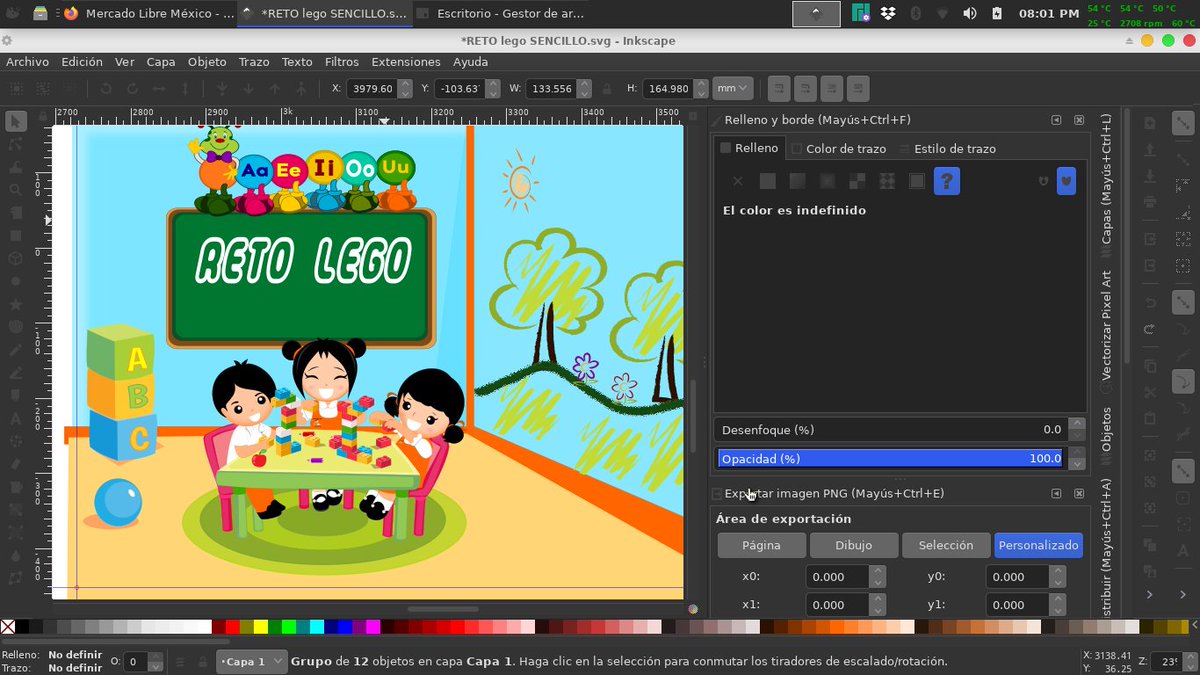Toggle second affect rounded-corners scaling button
The width and height of the screenshot is (1200, 675).
point(806,88)
